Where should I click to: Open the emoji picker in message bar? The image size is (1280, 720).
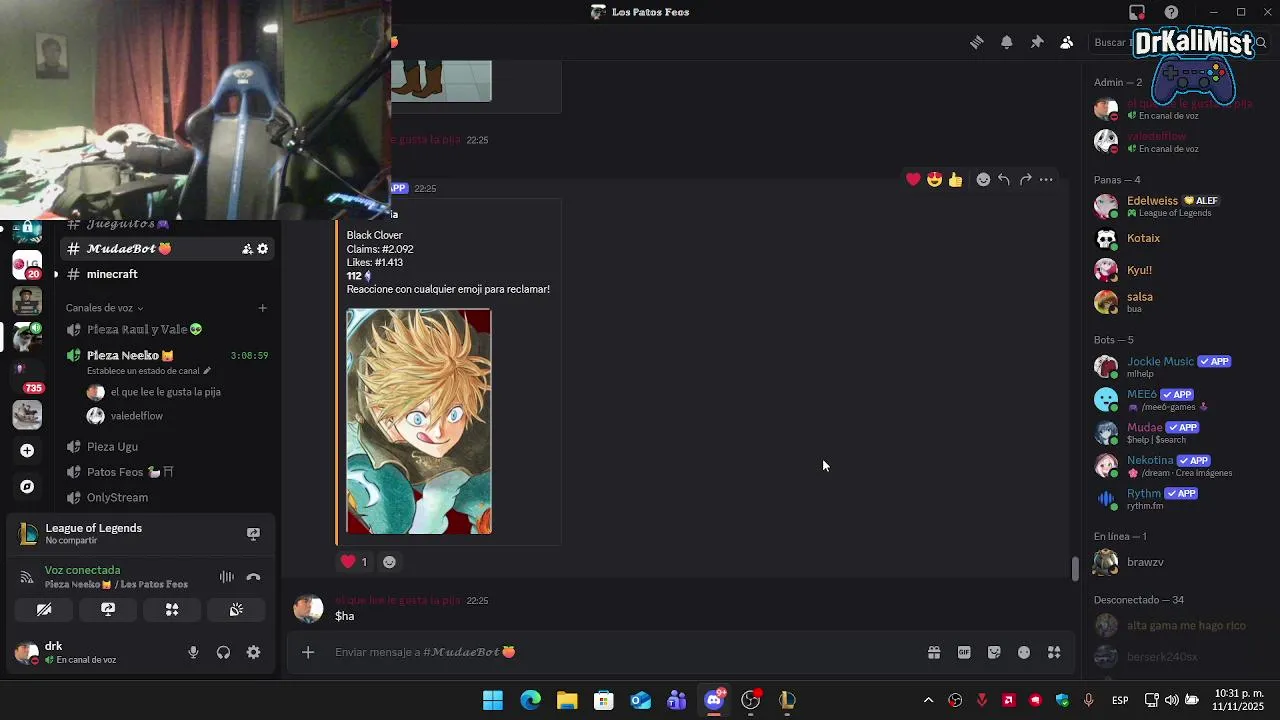point(1024,652)
